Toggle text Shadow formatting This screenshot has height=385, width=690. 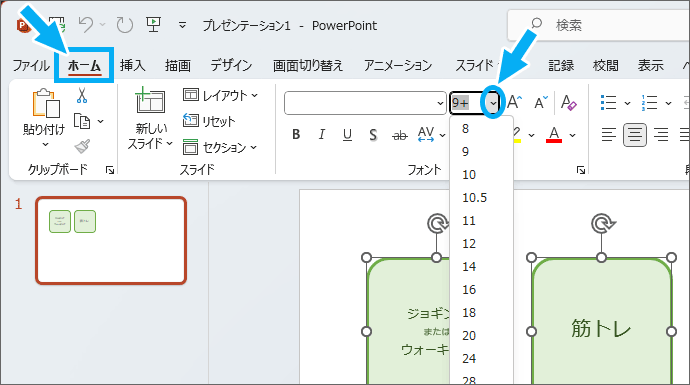[373, 135]
